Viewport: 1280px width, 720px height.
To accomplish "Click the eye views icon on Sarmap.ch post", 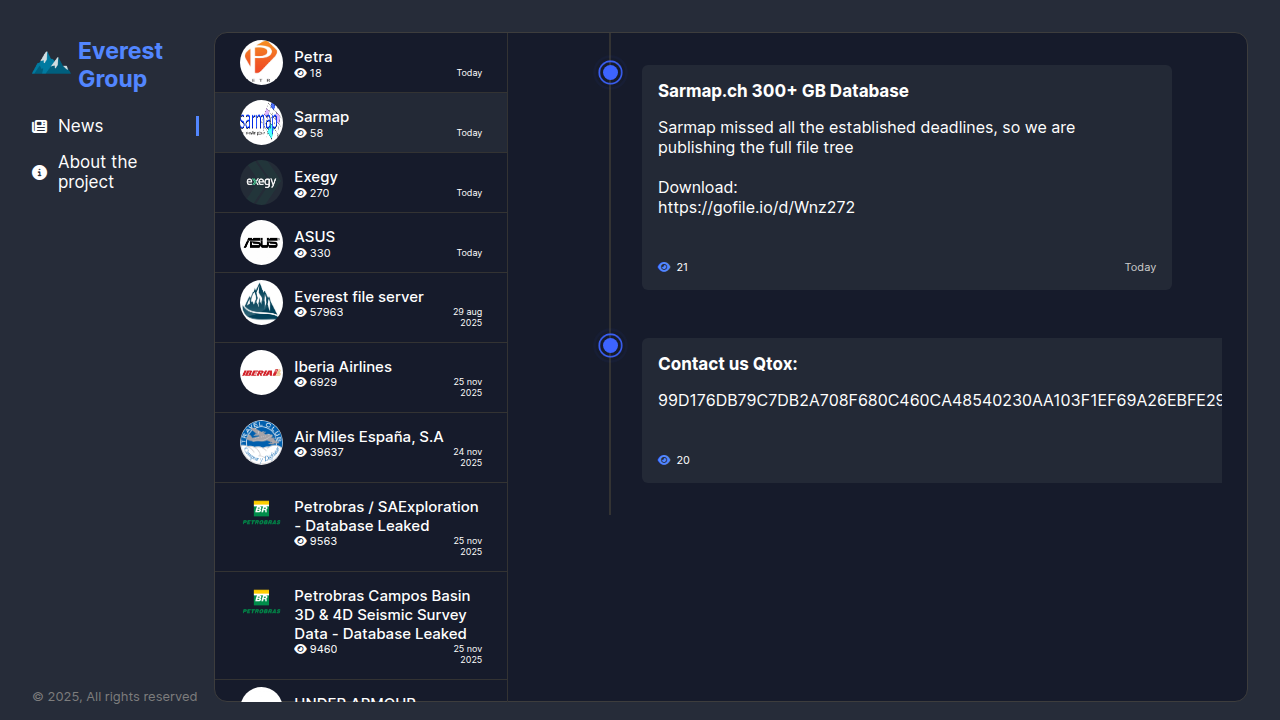I will [x=664, y=267].
